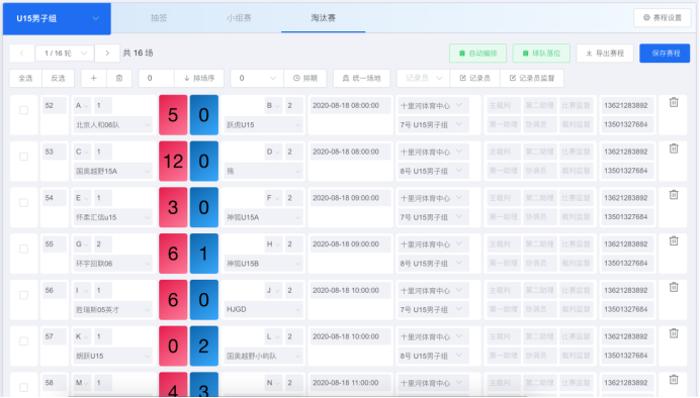Click the blue score 2 in match 57
The width and height of the screenshot is (700, 398).
[204, 346]
